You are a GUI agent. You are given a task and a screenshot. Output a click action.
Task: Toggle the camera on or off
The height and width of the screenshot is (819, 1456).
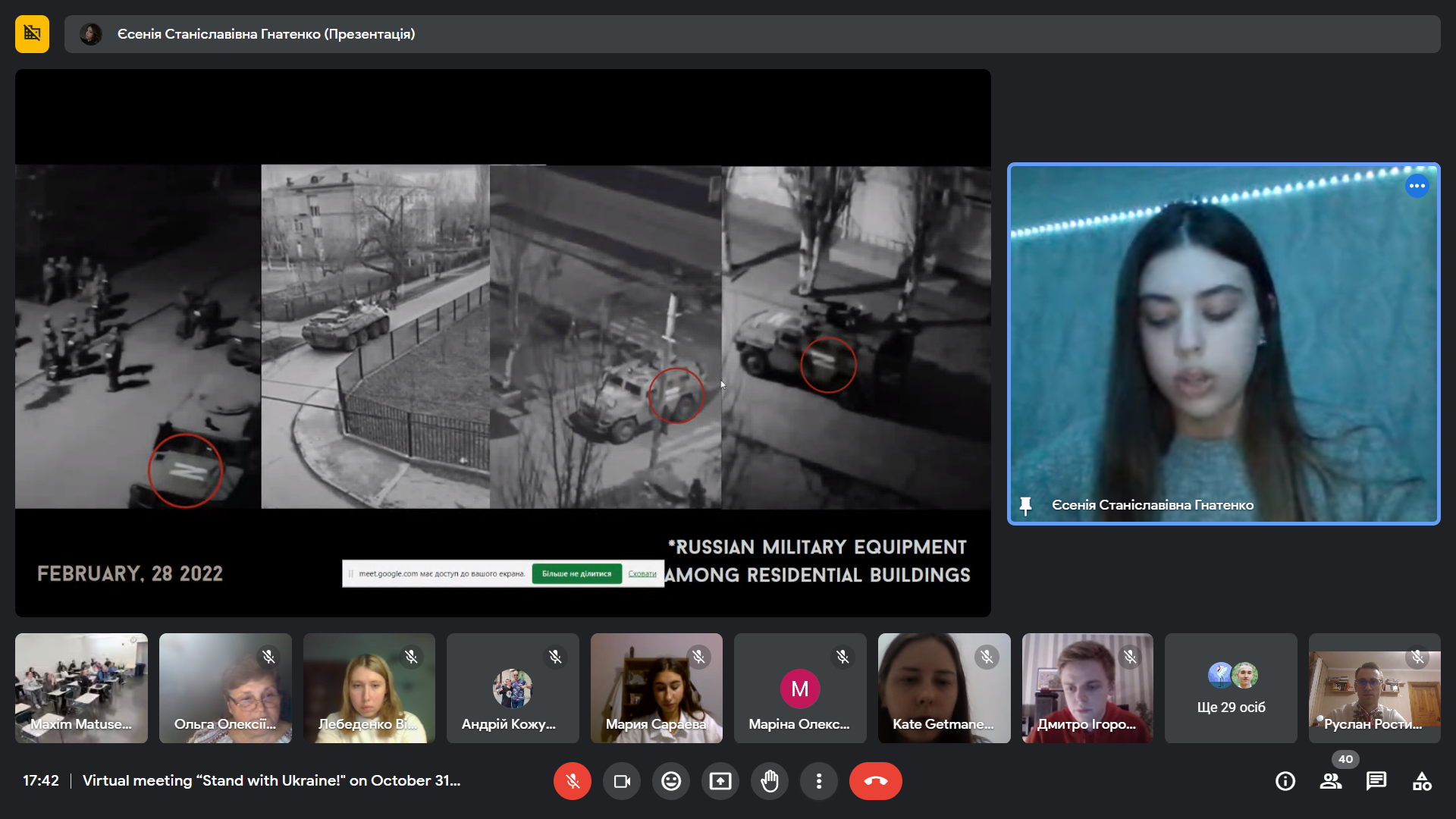coord(622,781)
